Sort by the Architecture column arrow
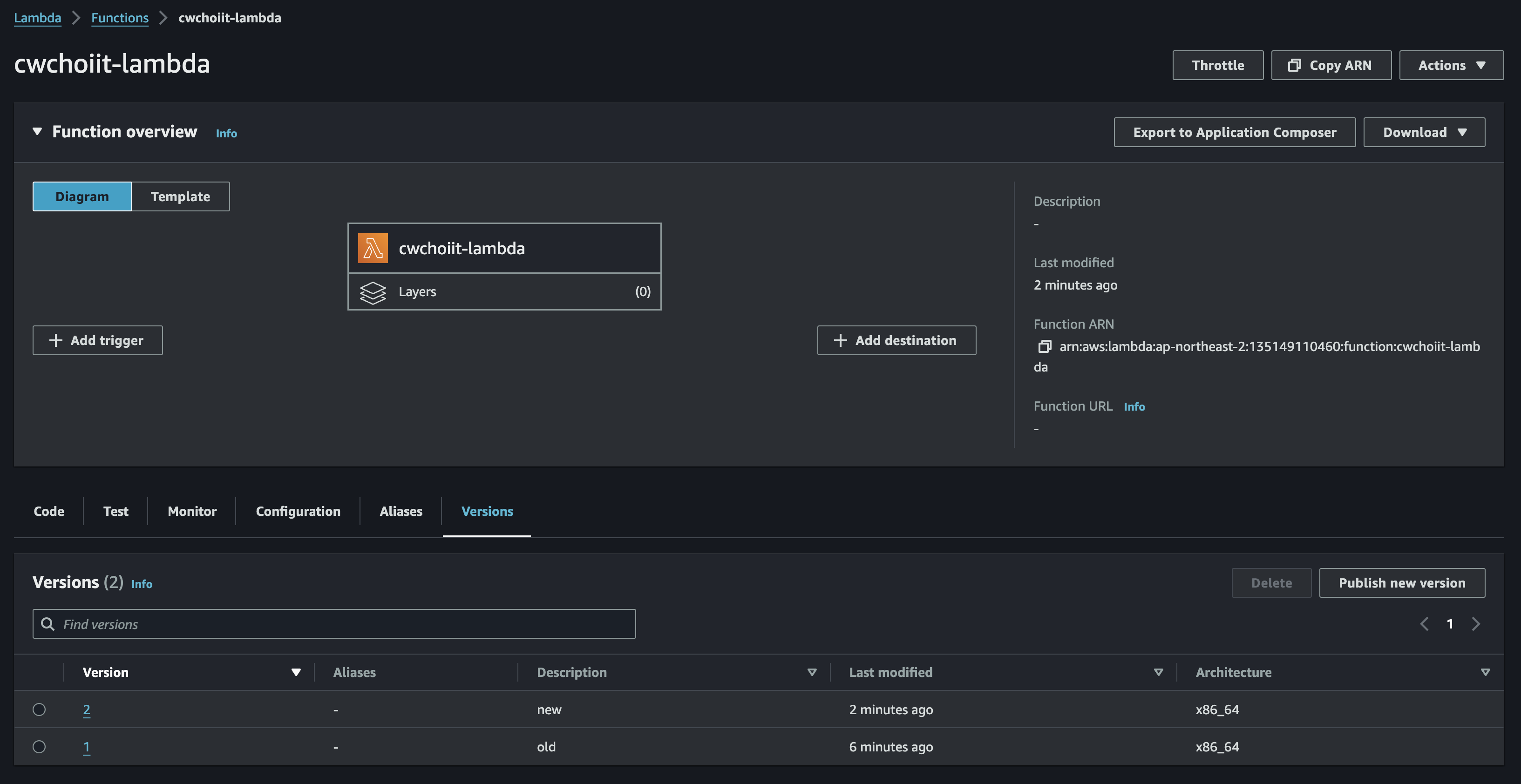1521x784 pixels. coord(1485,672)
